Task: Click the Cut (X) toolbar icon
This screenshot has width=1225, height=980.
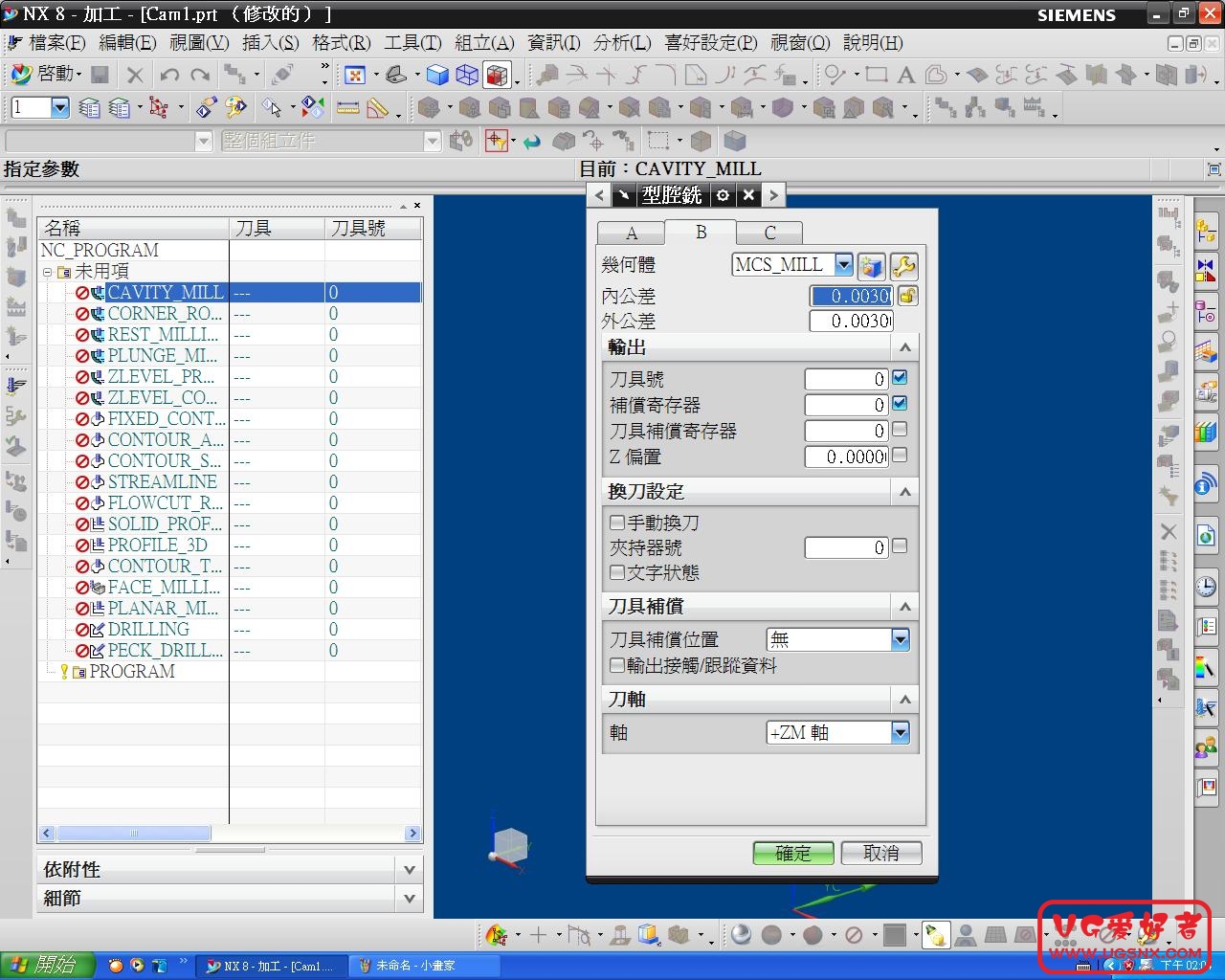Action: (x=135, y=75)
